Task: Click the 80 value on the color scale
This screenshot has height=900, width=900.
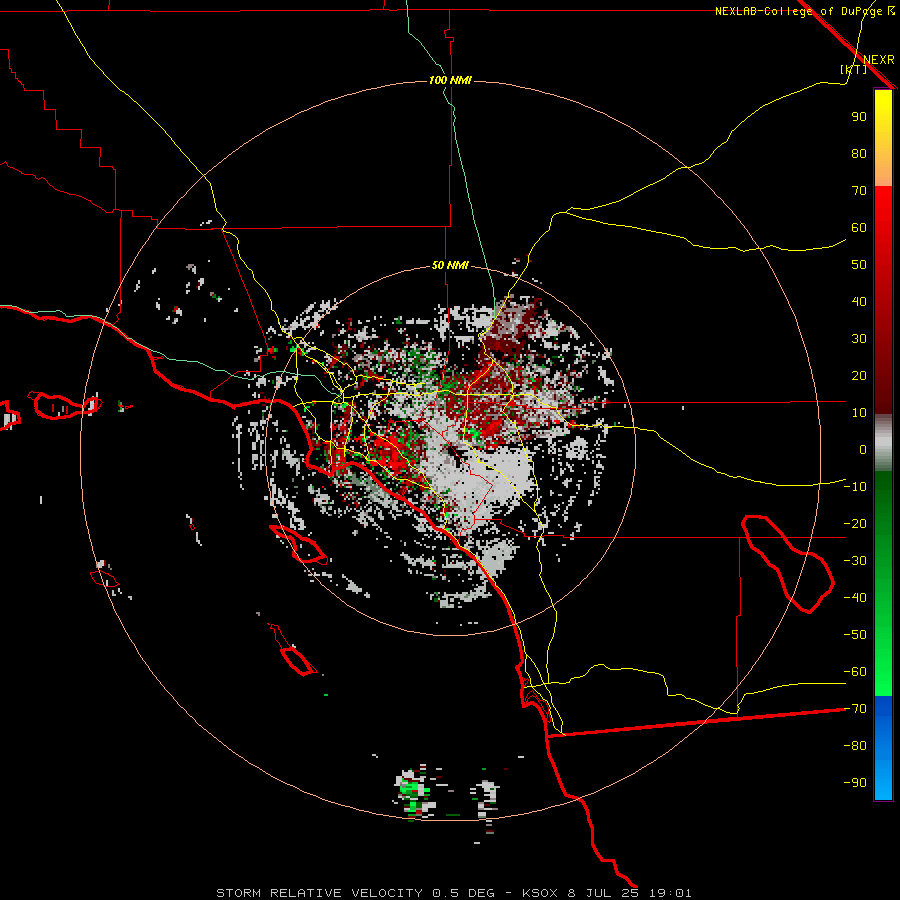Action: pos(859,153)
